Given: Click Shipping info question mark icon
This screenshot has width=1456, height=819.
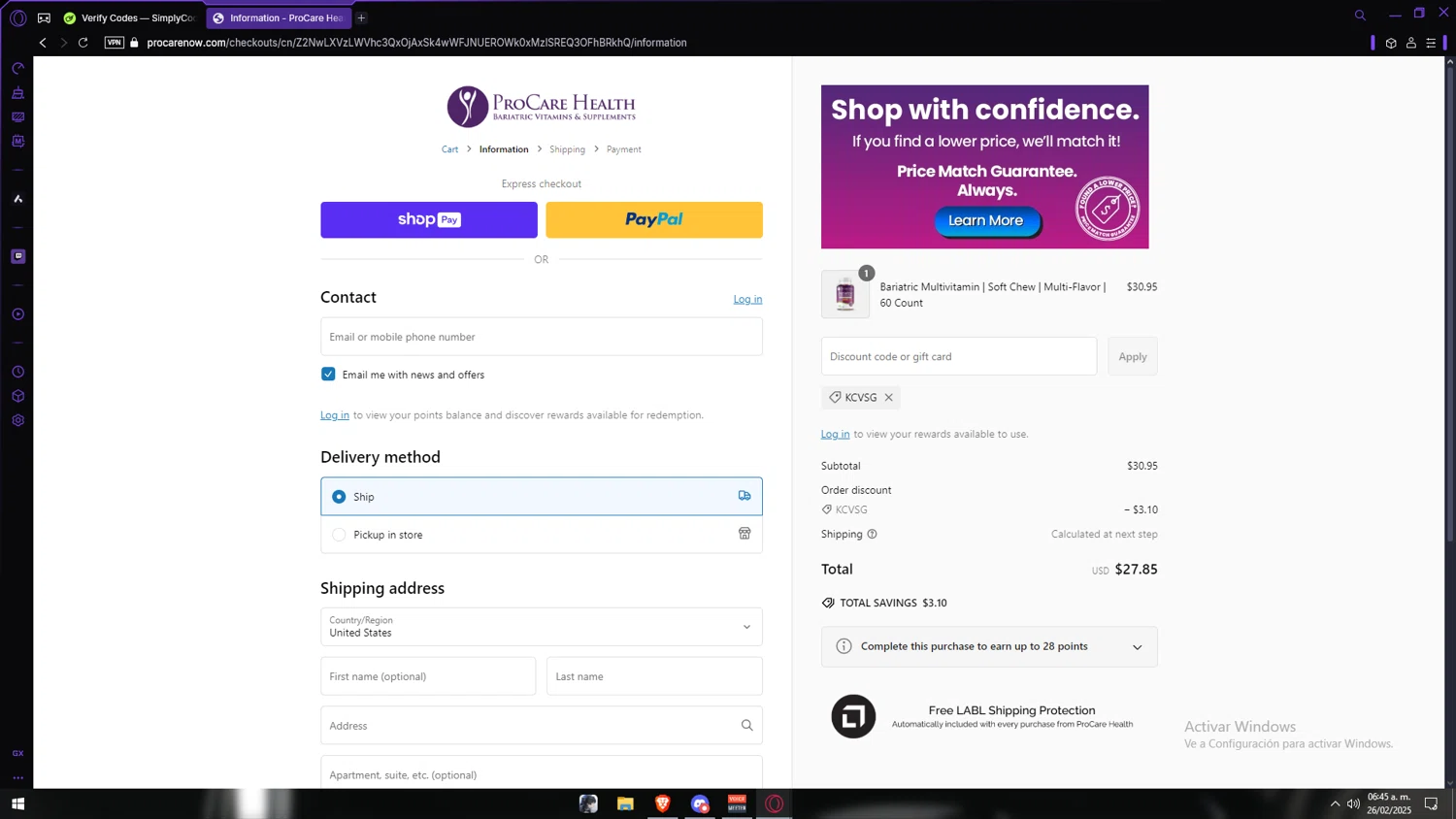Looking at the screenshot, I should click(x=872, y=535).
